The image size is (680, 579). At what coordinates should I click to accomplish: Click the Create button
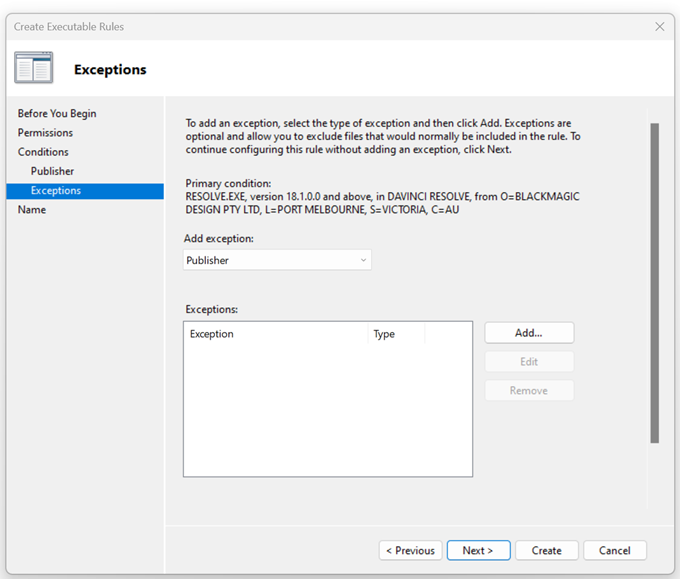coord(546,551)
